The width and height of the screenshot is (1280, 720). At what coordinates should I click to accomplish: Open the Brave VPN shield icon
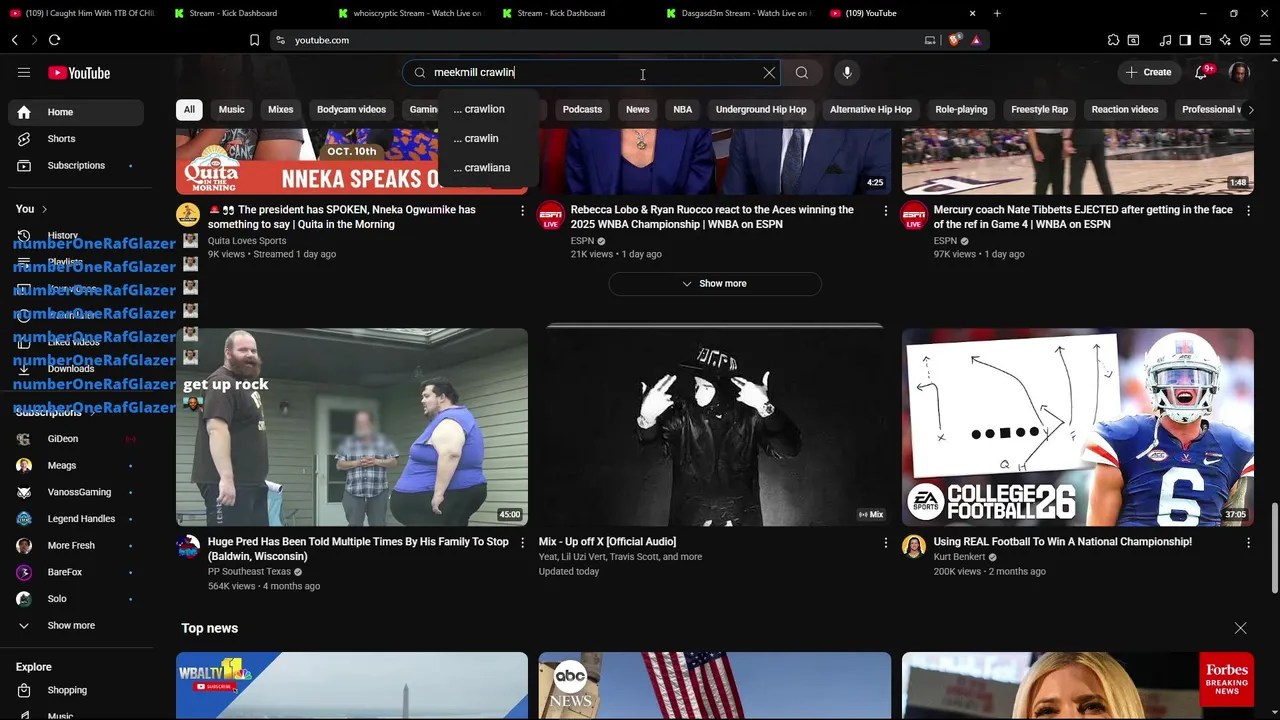[1245, 40]
